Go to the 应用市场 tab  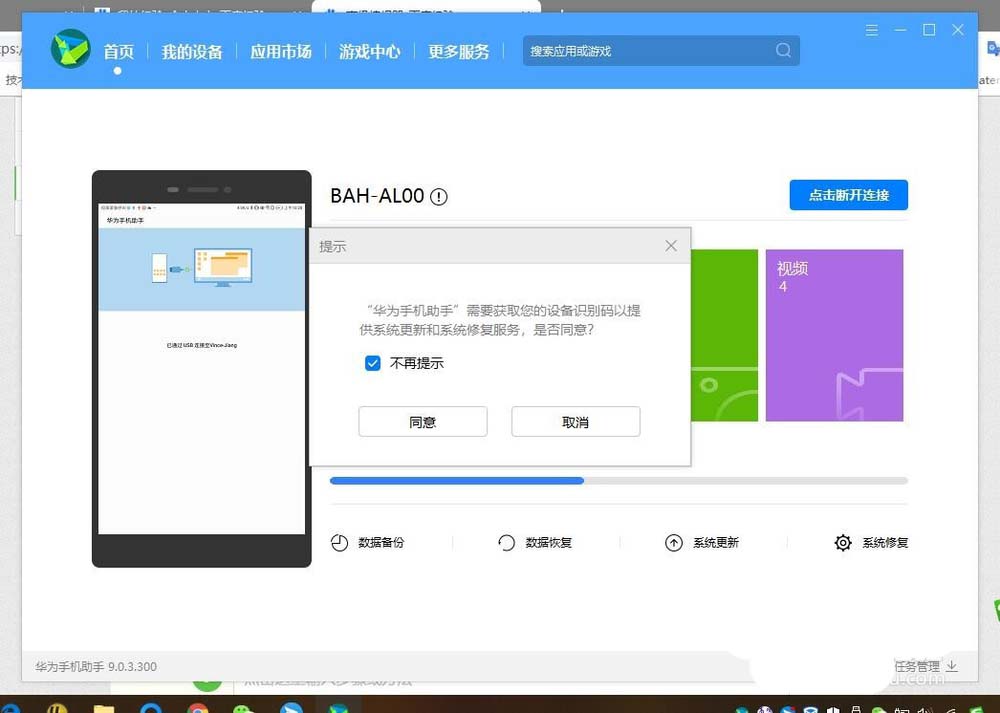tap(281, 52)
